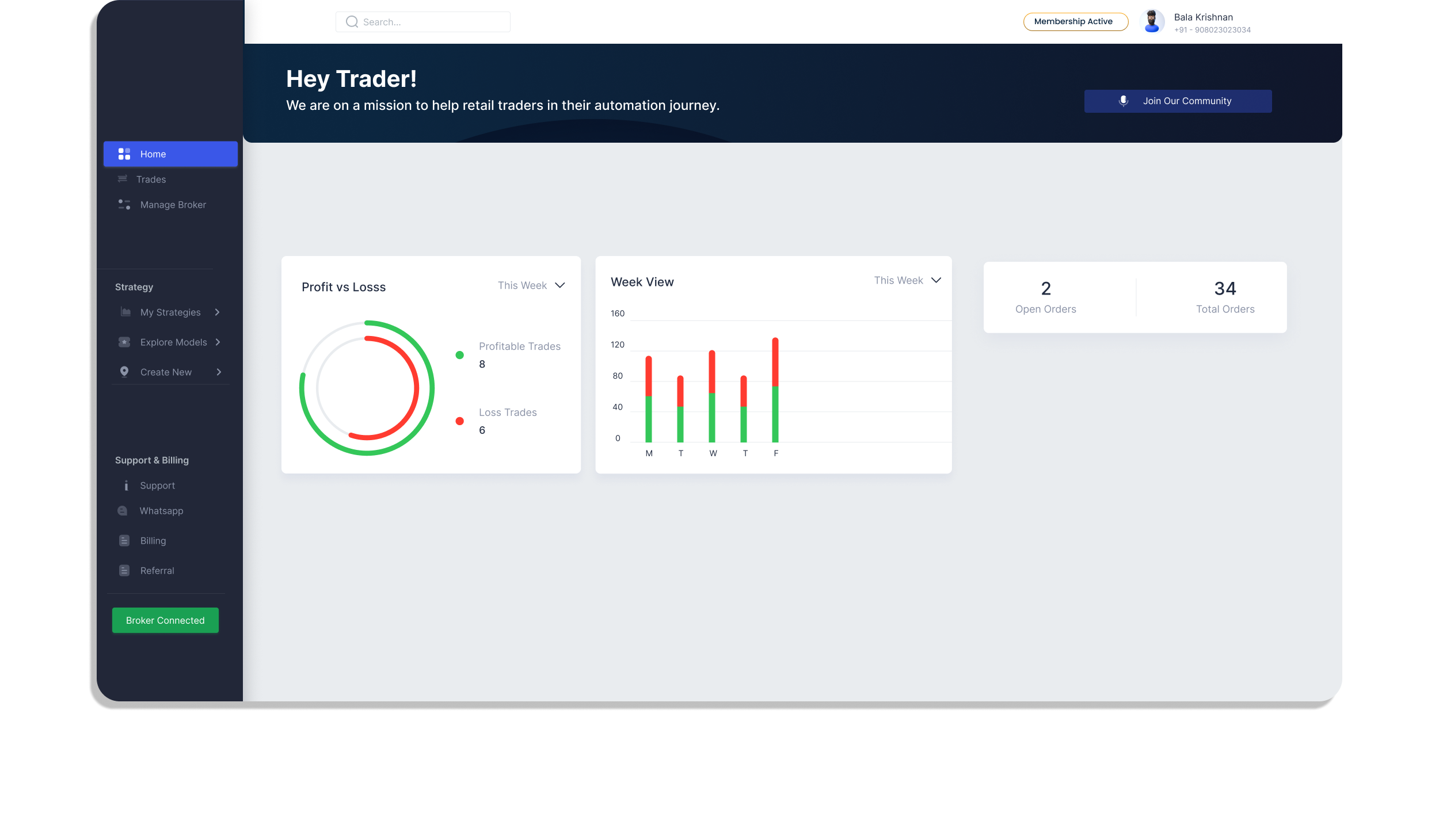Click the Whatsapp chat bubble icon
This screenshot has height=840, width=1439.
(123, 511)
